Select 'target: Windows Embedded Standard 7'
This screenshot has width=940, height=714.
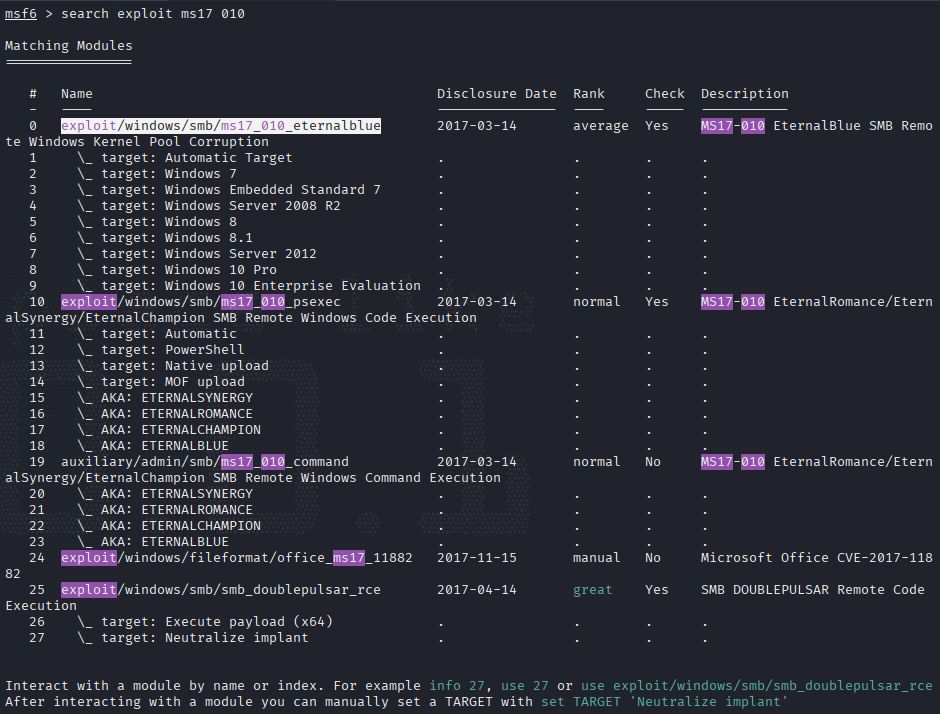pyautogui.click(x=241, y=189)
